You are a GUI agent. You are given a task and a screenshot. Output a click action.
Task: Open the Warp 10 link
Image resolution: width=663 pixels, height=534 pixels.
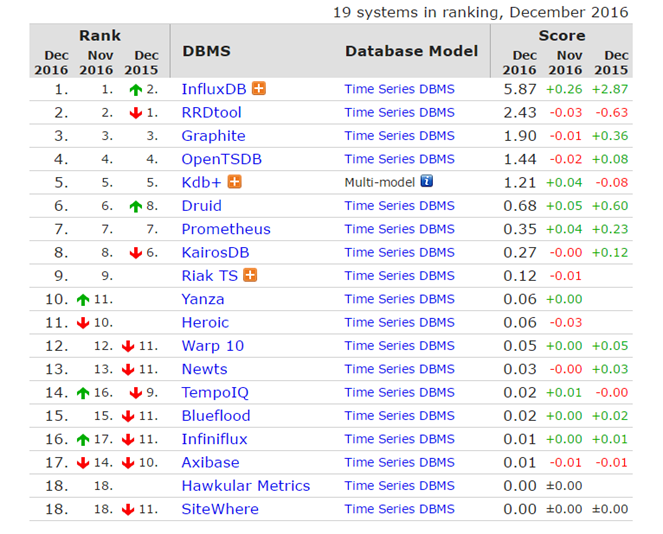213,346
